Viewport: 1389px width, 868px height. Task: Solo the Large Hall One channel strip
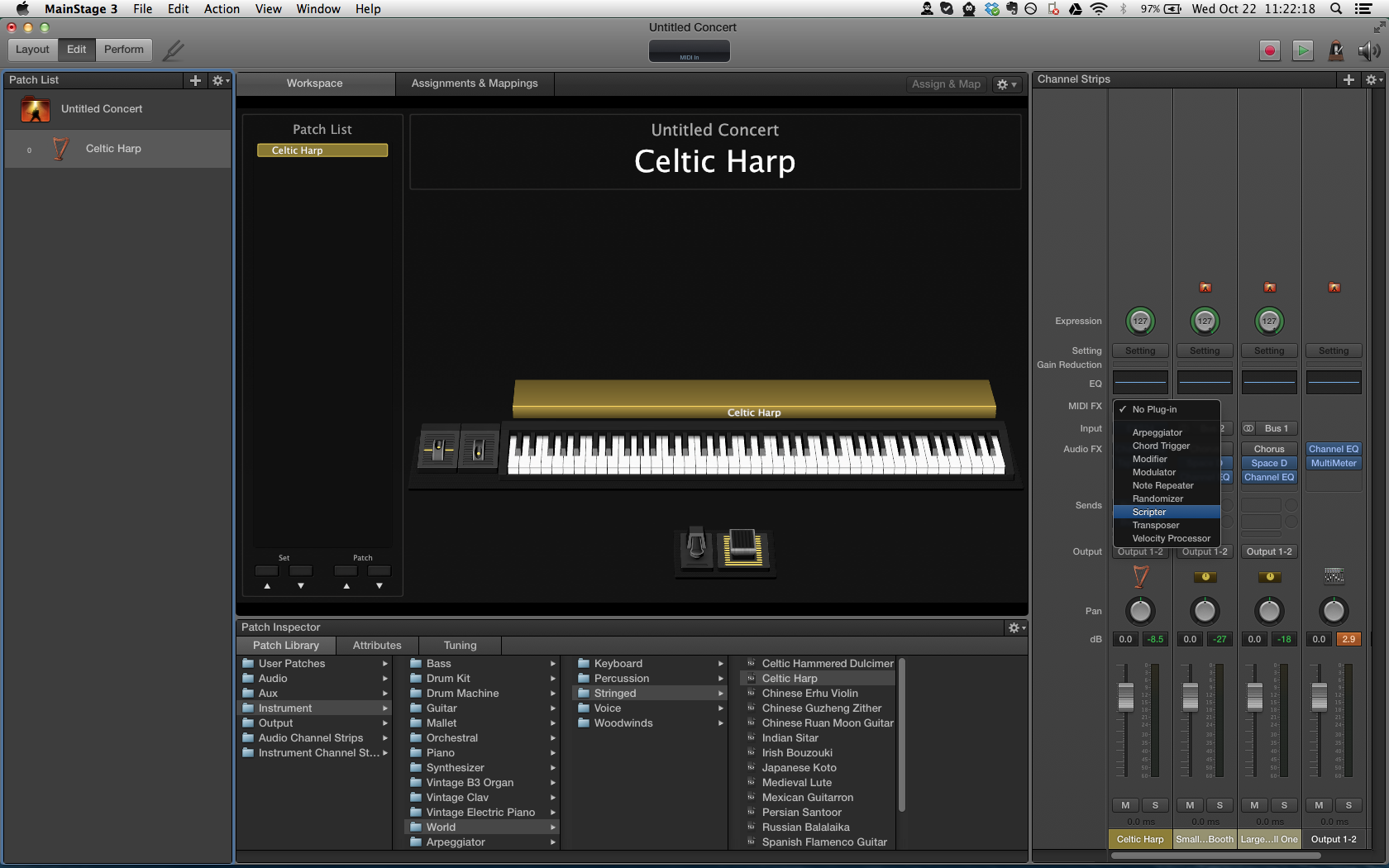tap(1284, 805)
